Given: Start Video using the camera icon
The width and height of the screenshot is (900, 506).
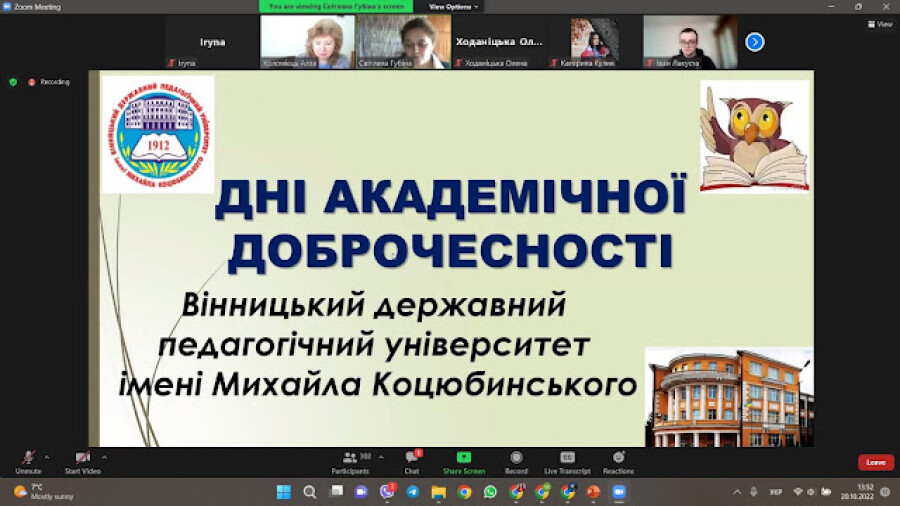Looking at the screenshot, I should pyautogui.click(x=83, y=458).
